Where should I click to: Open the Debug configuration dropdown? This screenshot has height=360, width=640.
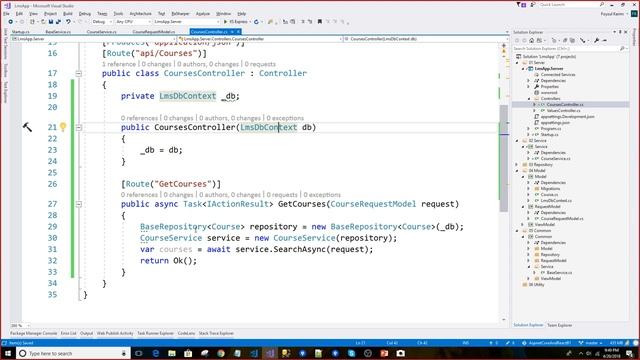102,22
